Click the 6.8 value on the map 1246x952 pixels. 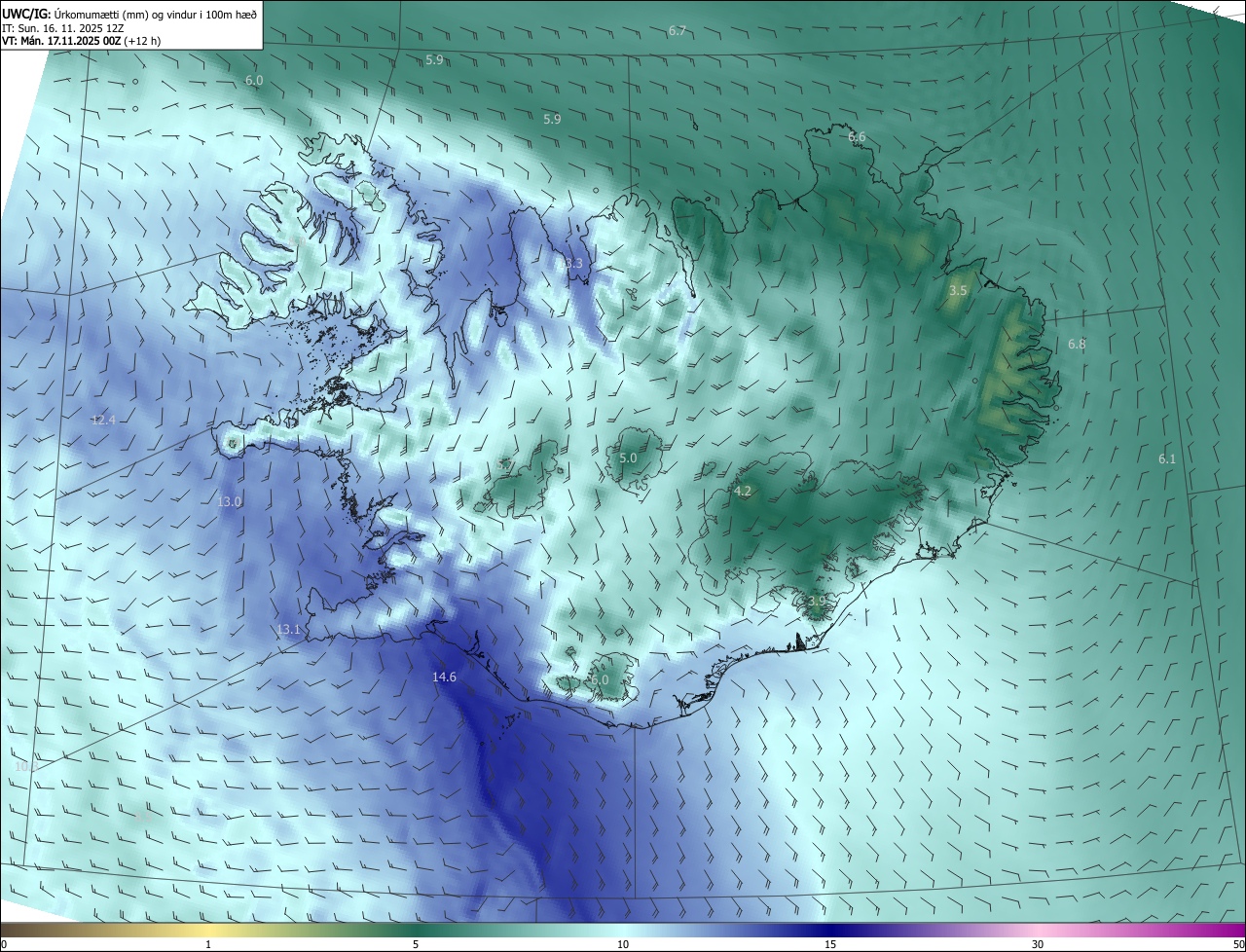click(1077, 345)
